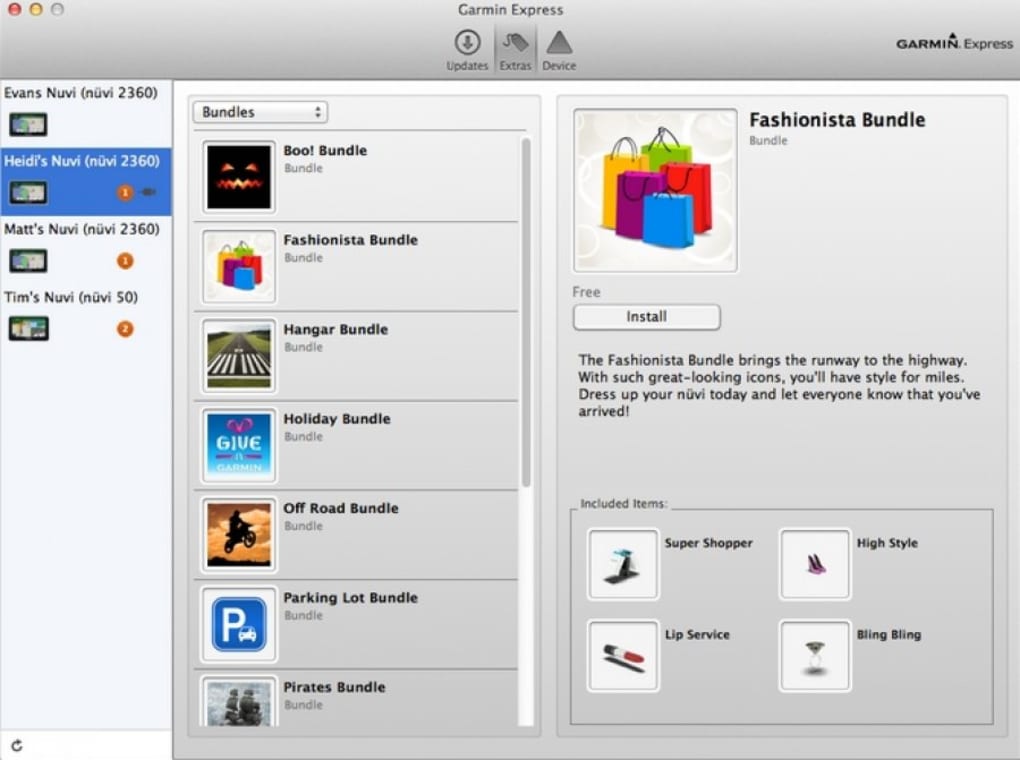Click the Super Shopper item icon
1020x760 pixels.
point(623,564)
